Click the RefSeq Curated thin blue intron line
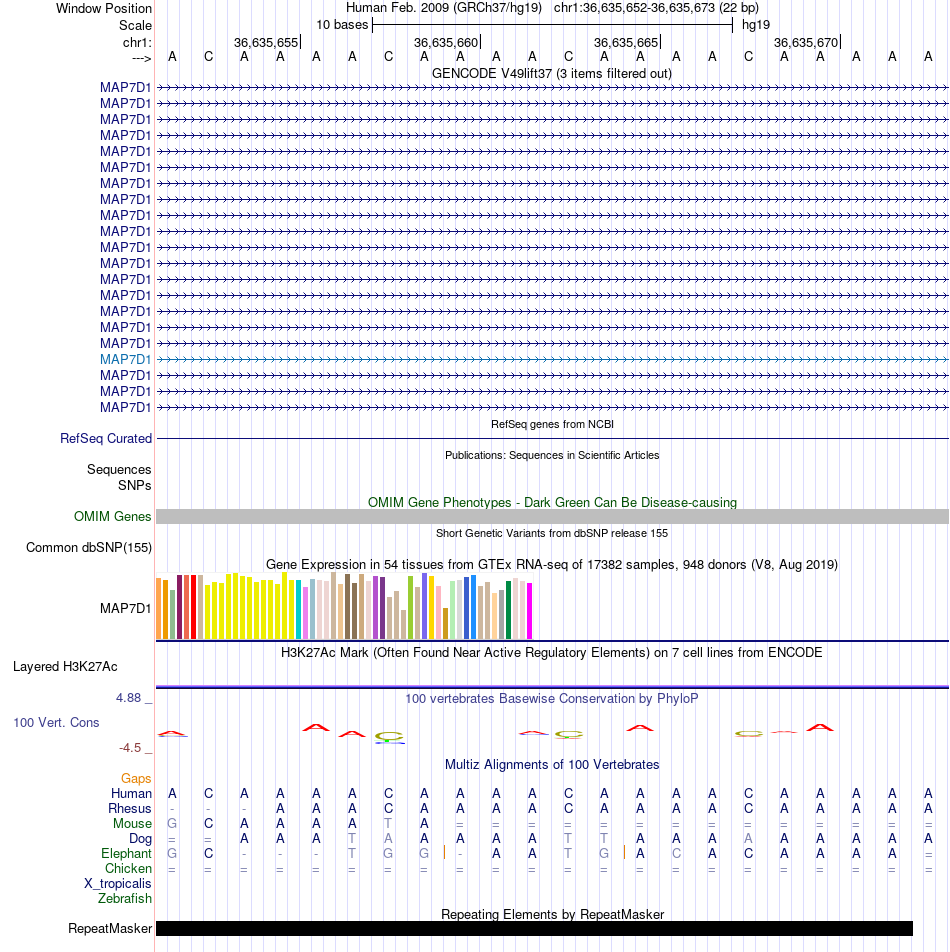Viewport: 950px width, 952px height. (552, 438)
